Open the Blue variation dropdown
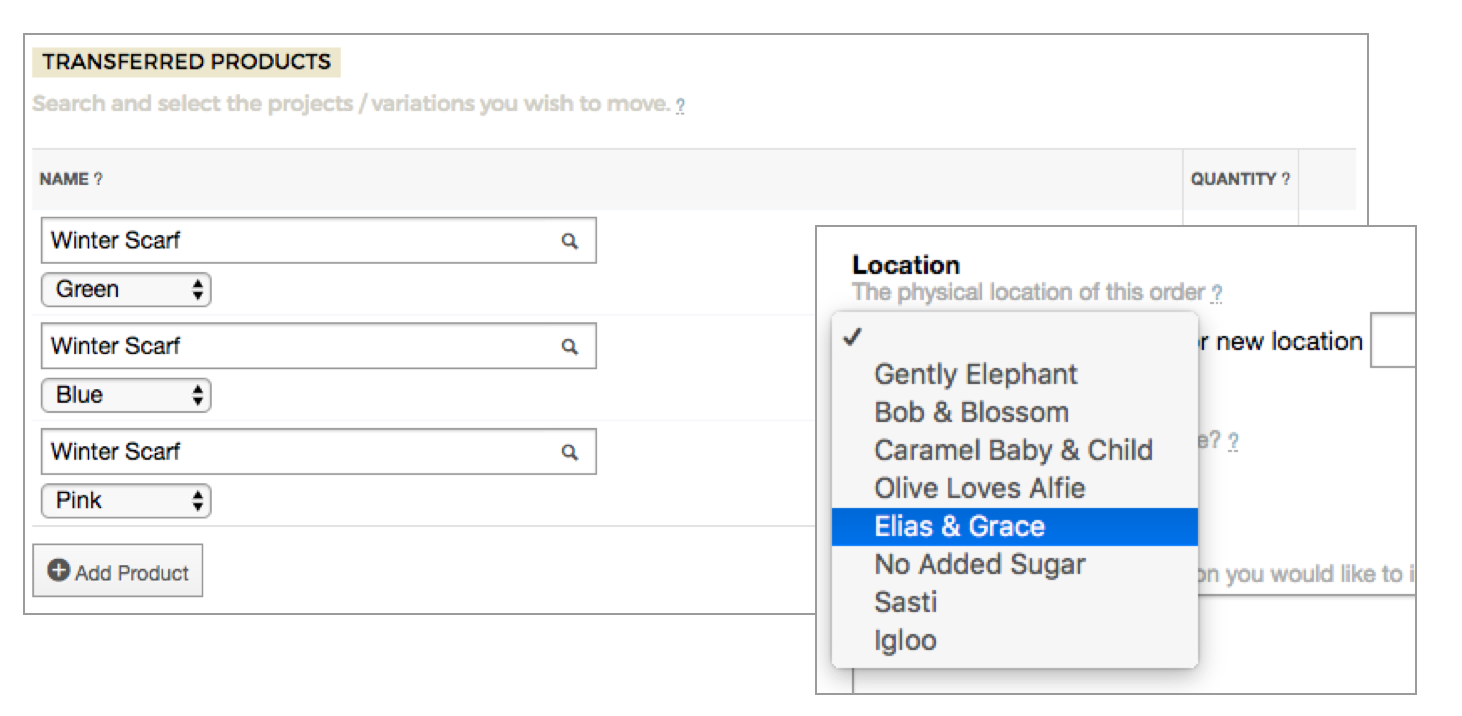The width and height of the screenshot is (1462, 716). (126, 395)
